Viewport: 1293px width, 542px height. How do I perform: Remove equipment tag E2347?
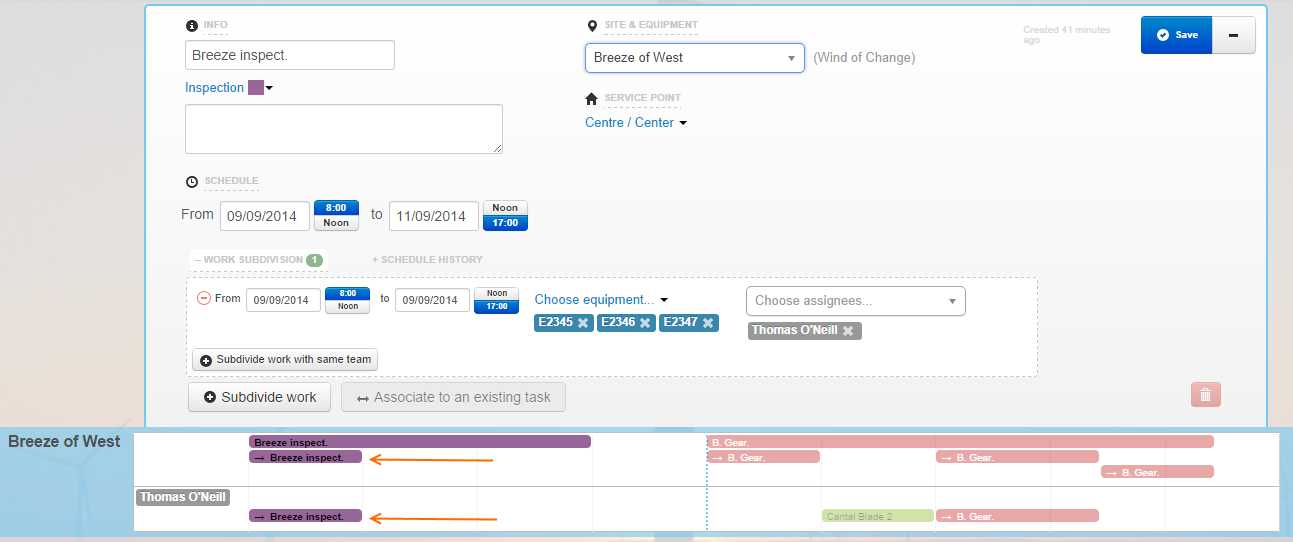pos(708,323)
